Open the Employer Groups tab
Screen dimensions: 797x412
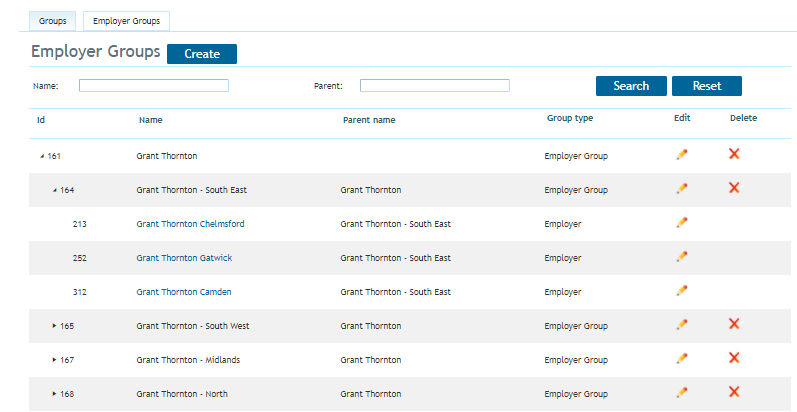coord(127,21)
